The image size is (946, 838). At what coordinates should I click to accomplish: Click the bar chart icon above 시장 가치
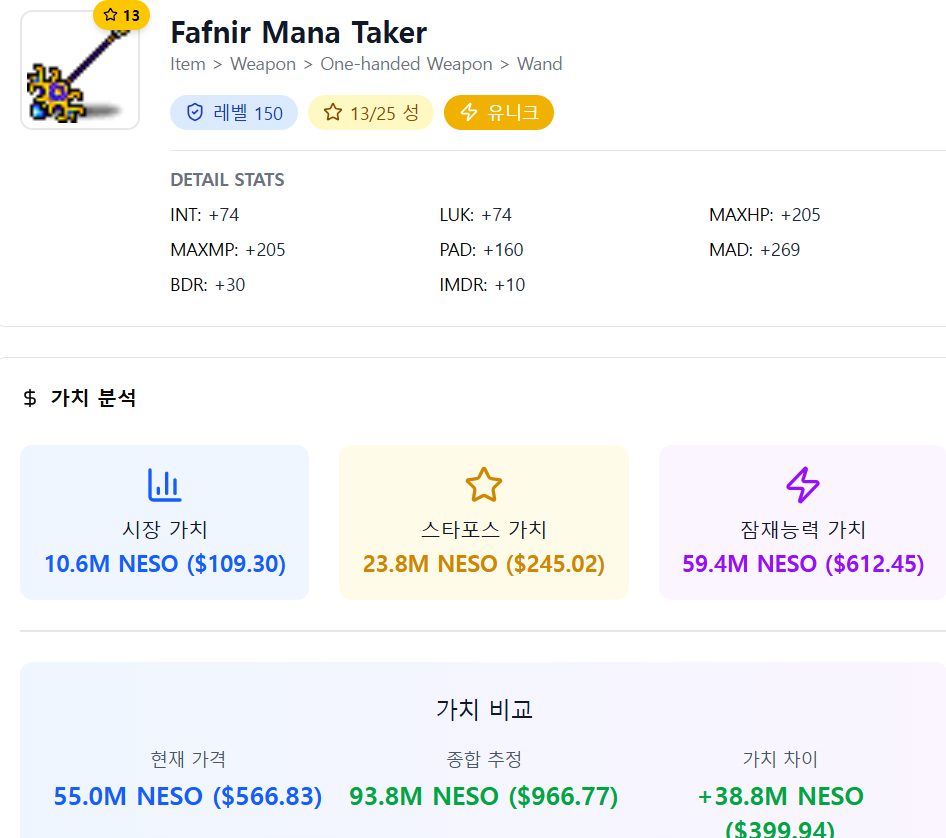click(x=164, y=485)
